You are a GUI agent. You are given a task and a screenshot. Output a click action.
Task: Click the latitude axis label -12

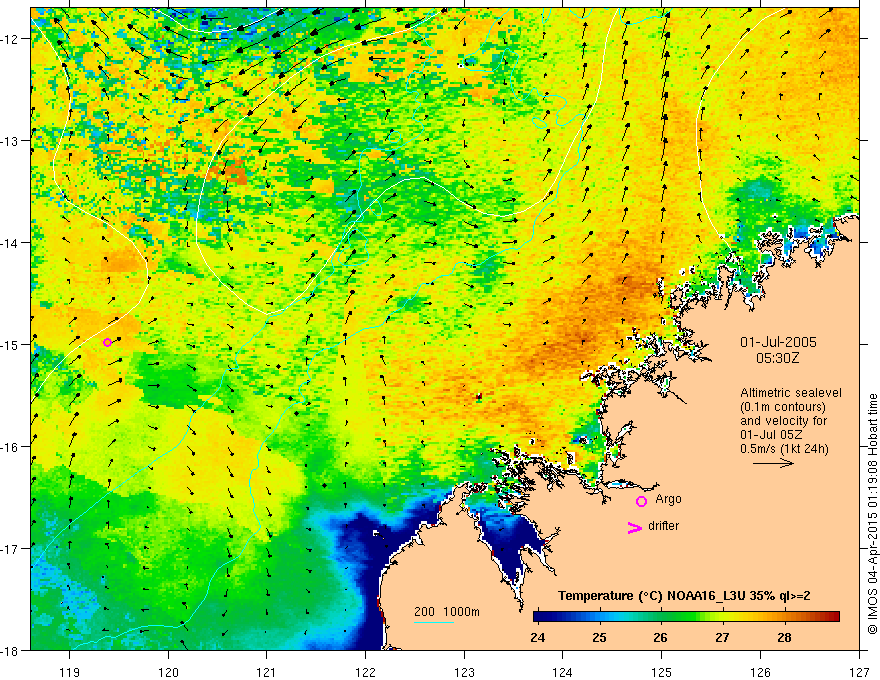tap(10, 39)
